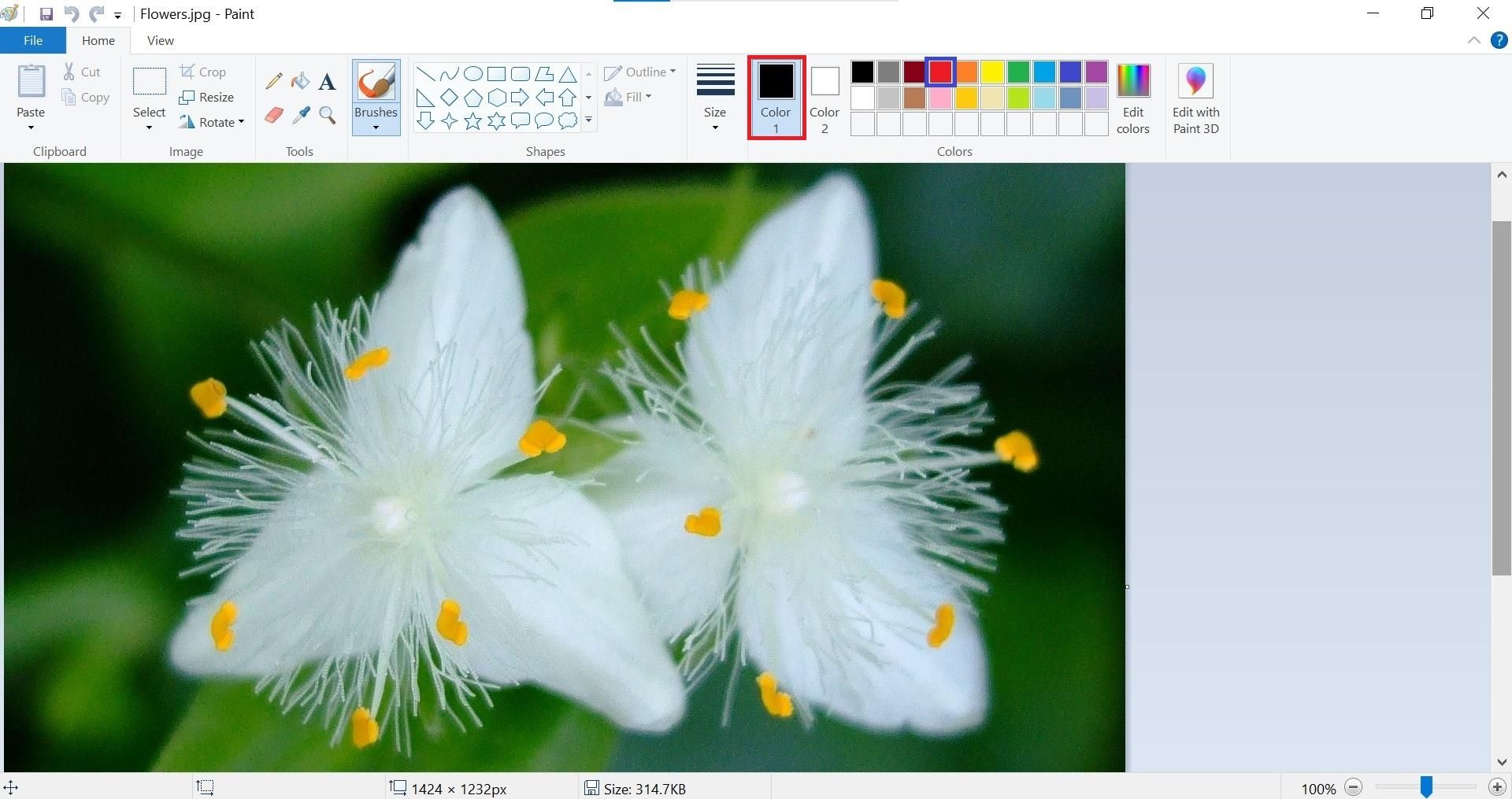Choose the five-pointed star shape

click(472, 120)
